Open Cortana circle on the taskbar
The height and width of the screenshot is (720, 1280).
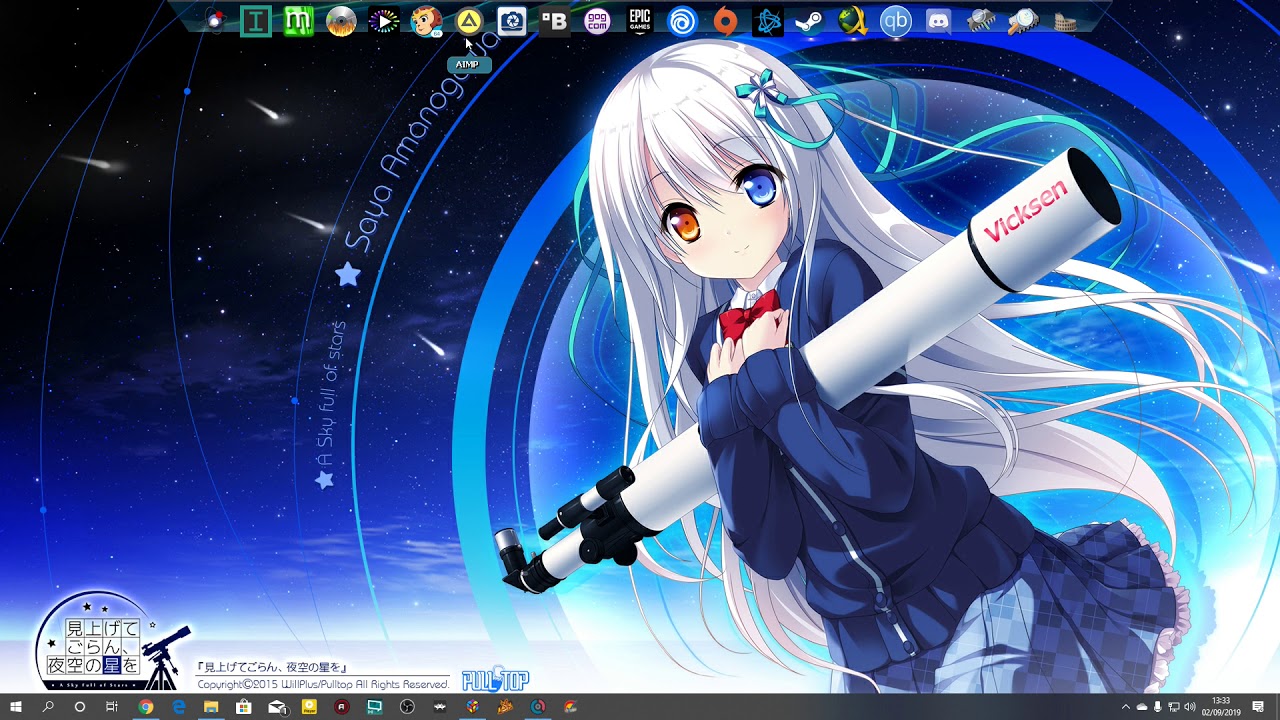[80, 707]
